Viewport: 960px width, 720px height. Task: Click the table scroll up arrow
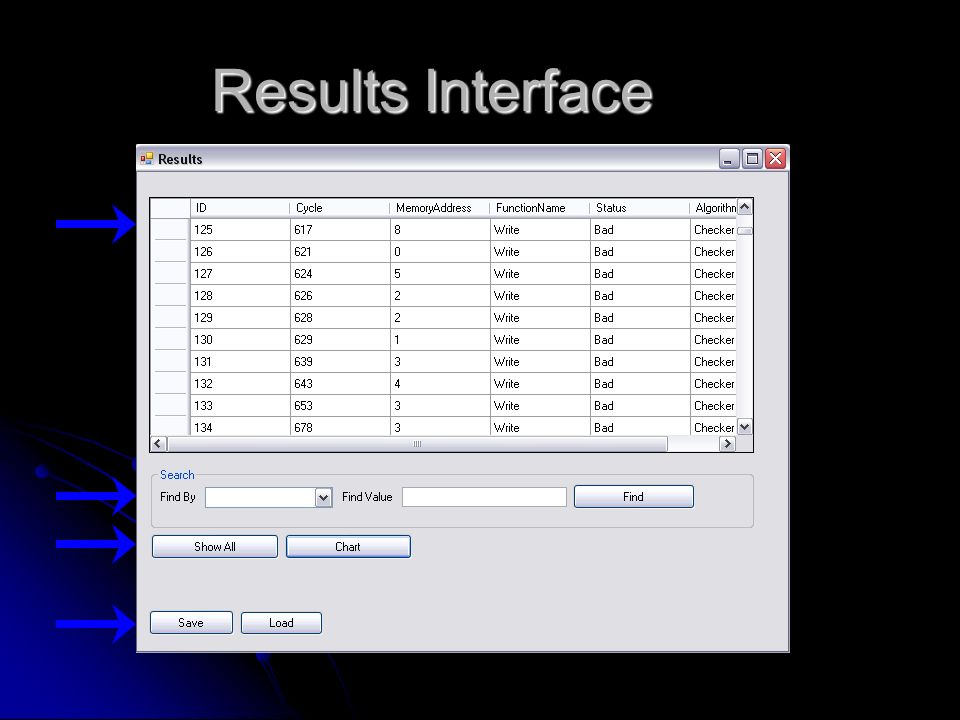[744, 207]
